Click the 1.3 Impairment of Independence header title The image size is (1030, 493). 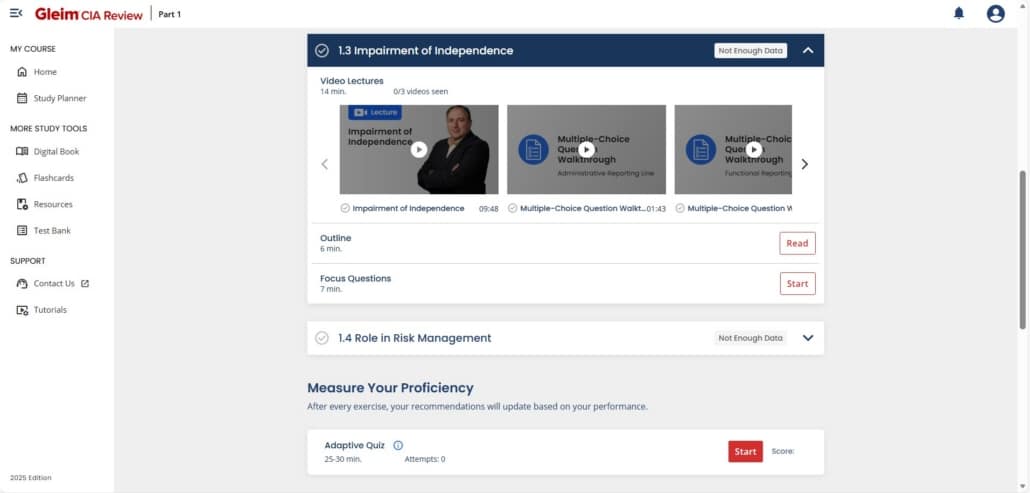pyautogui.click(x=426, y=51)
